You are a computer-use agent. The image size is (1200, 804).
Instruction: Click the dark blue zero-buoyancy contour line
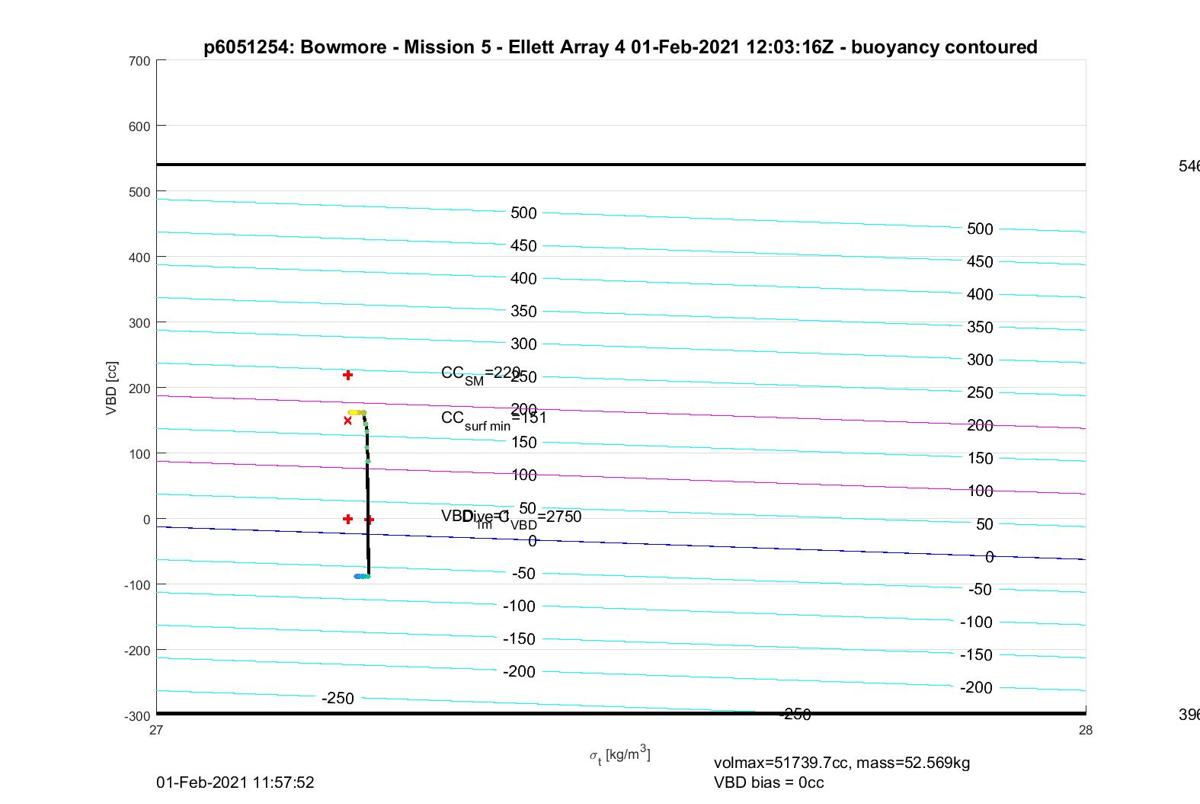pos(621,541)
